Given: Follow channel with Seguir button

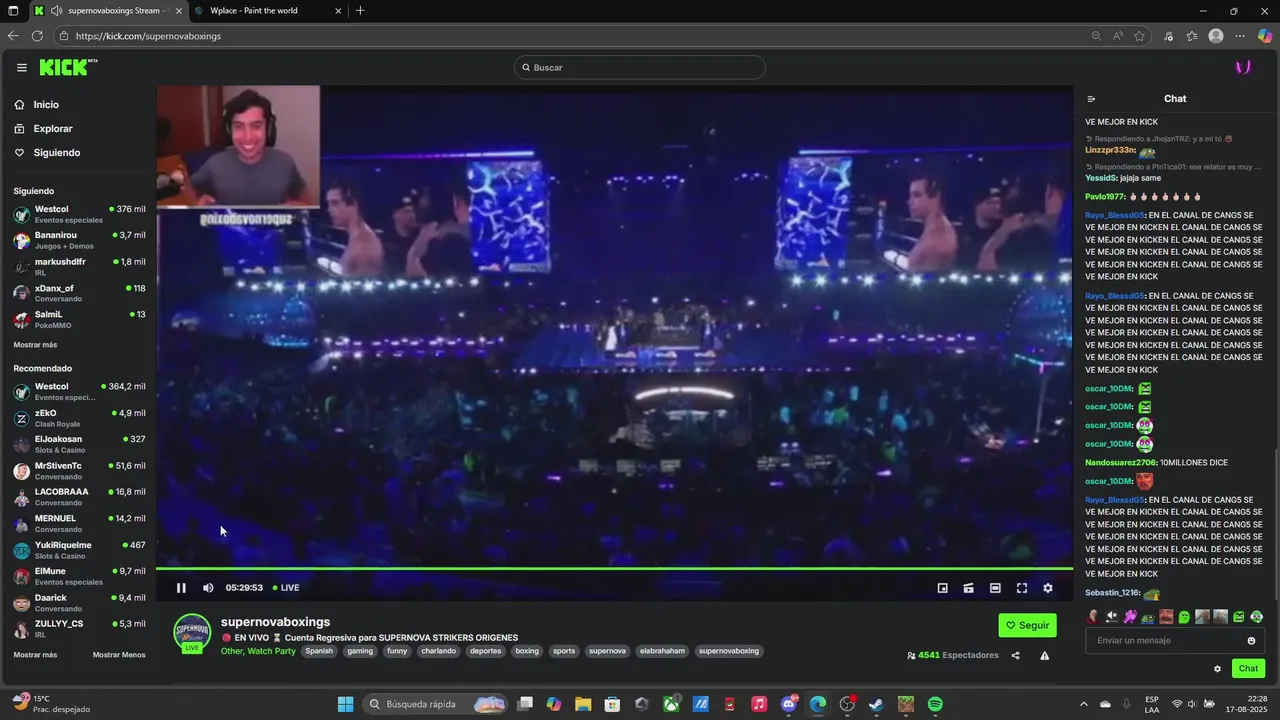Looking at the screenshot, I should pyautogui.click(x=1027, y=625).
